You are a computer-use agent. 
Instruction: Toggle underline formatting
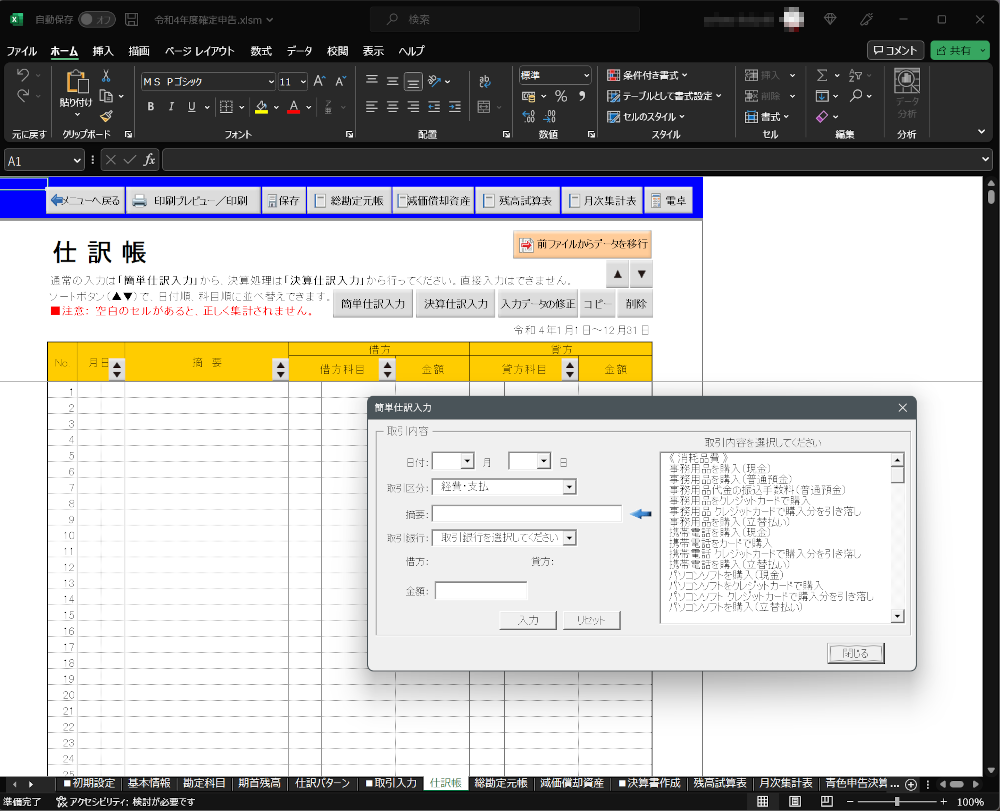point(191,106)
